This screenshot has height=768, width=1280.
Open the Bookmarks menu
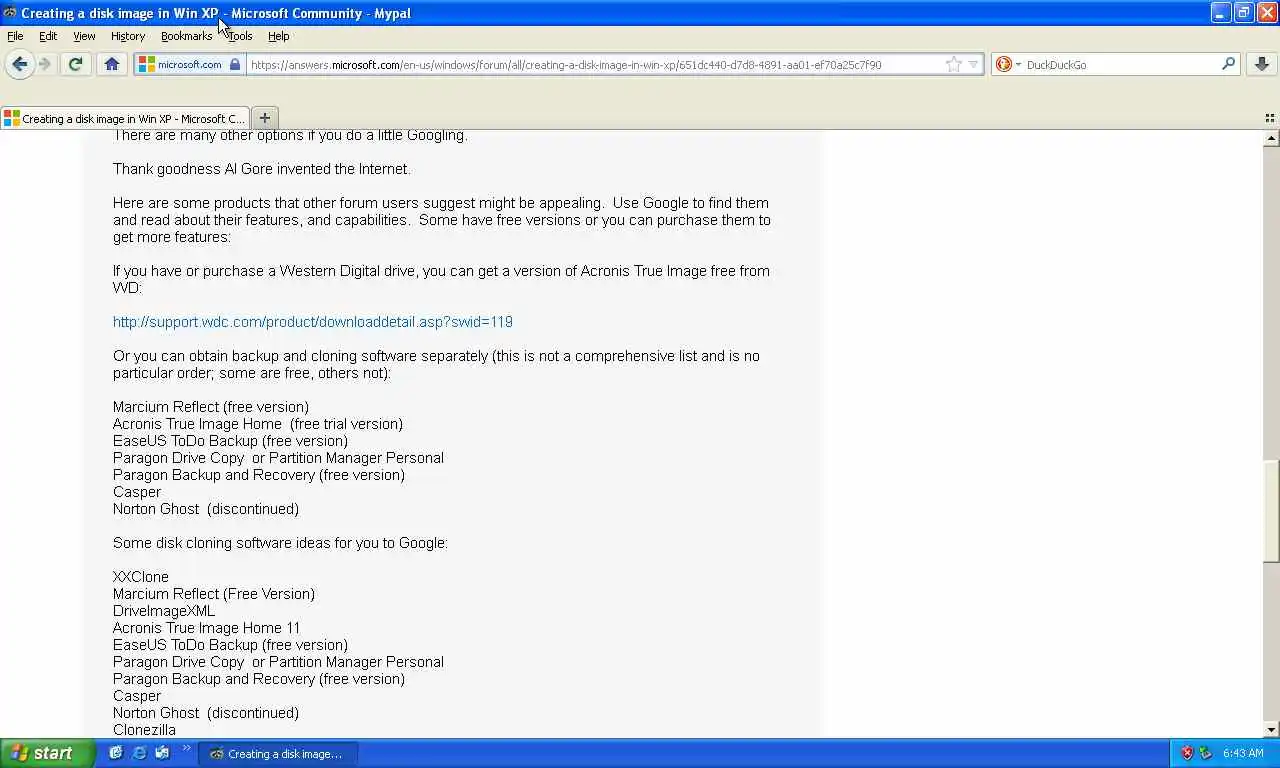[x=186, y=36]
